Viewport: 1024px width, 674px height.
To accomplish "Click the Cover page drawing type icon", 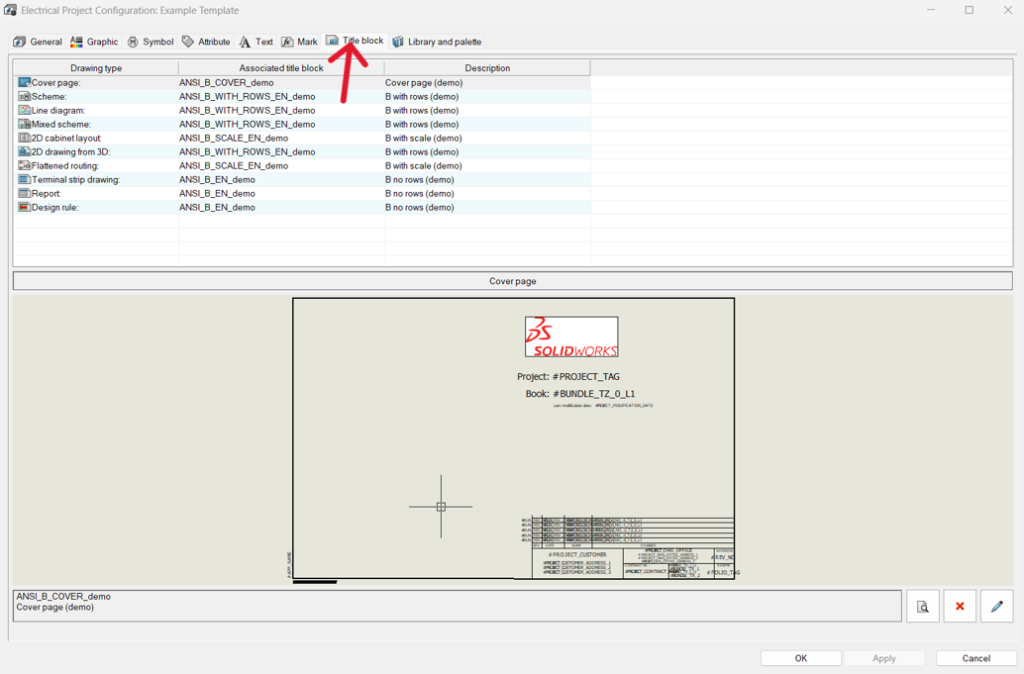I will (x=24, y=82).
